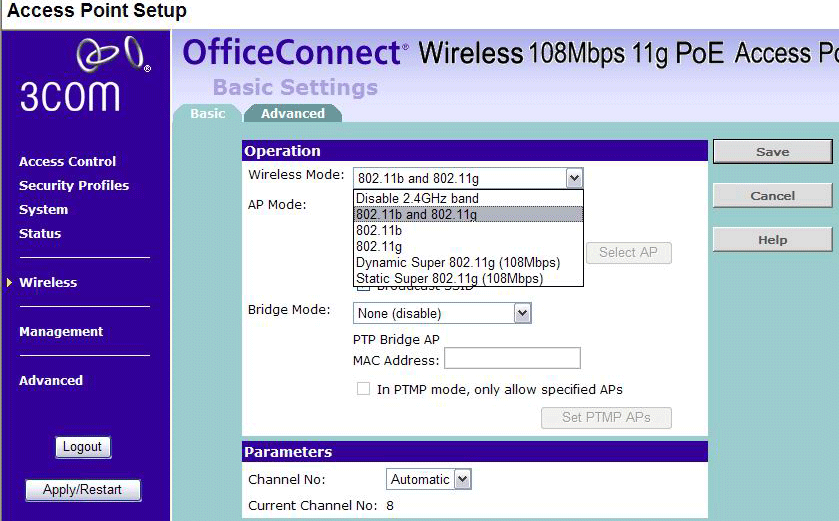Image resolution: width=839 pixels, height=521 pixels.
Task: Select Disable 2.4GHz band option
Action: click(x=417, y=198)
